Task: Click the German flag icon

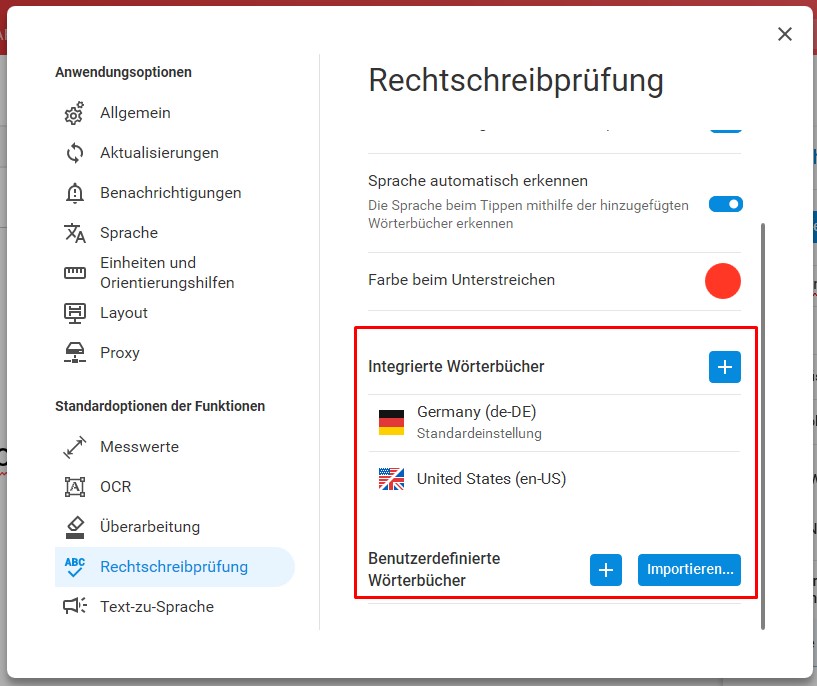Action: [x=391, y=422]
